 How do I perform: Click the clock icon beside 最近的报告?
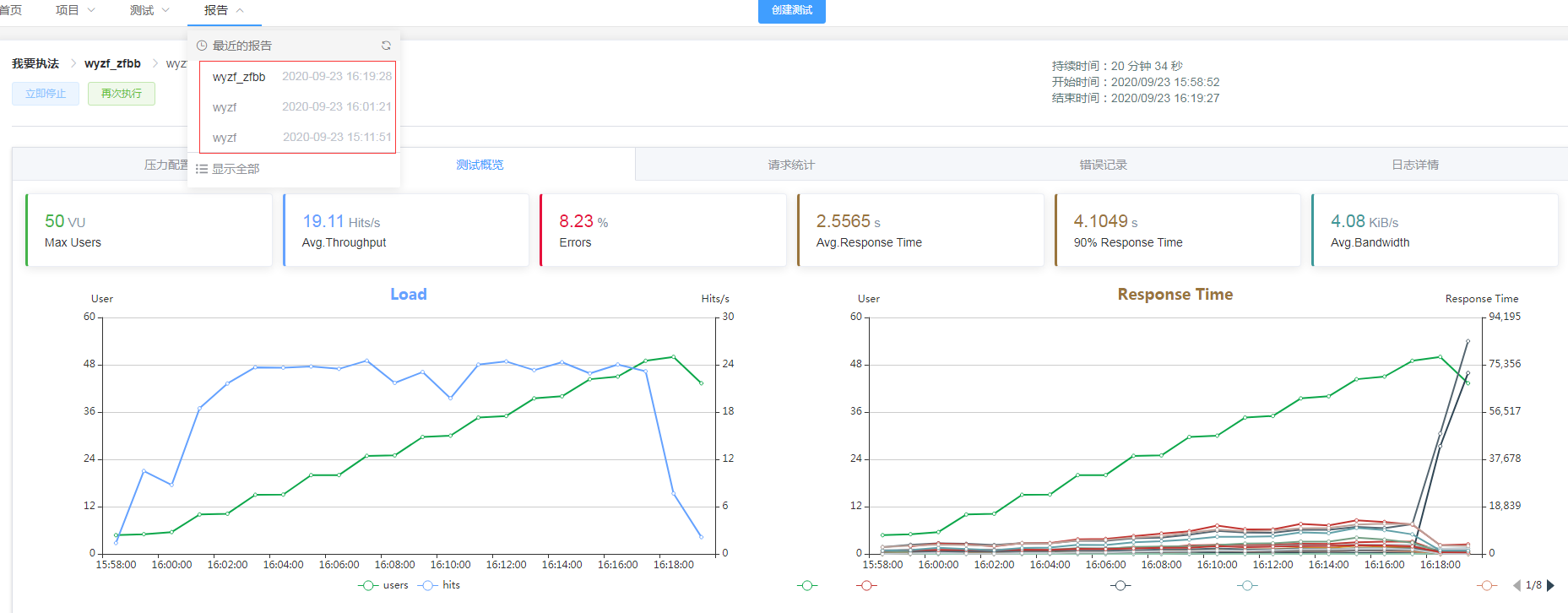click(202, 46)
